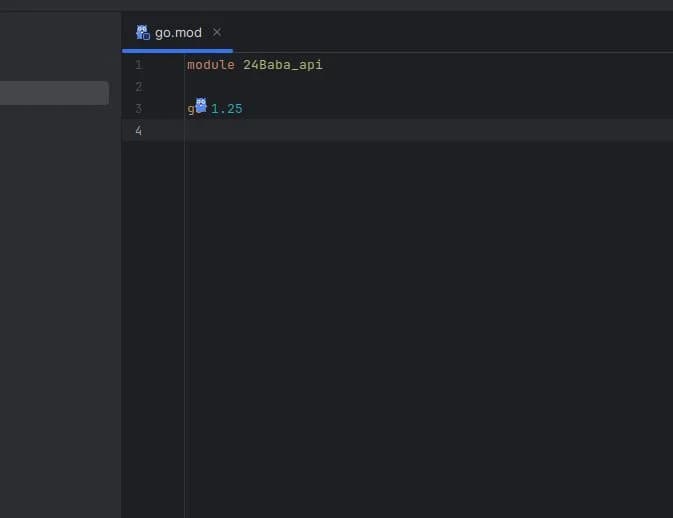Click line number 2 in gutter
This screenshot has height=518, width=673.
(139, 87)
